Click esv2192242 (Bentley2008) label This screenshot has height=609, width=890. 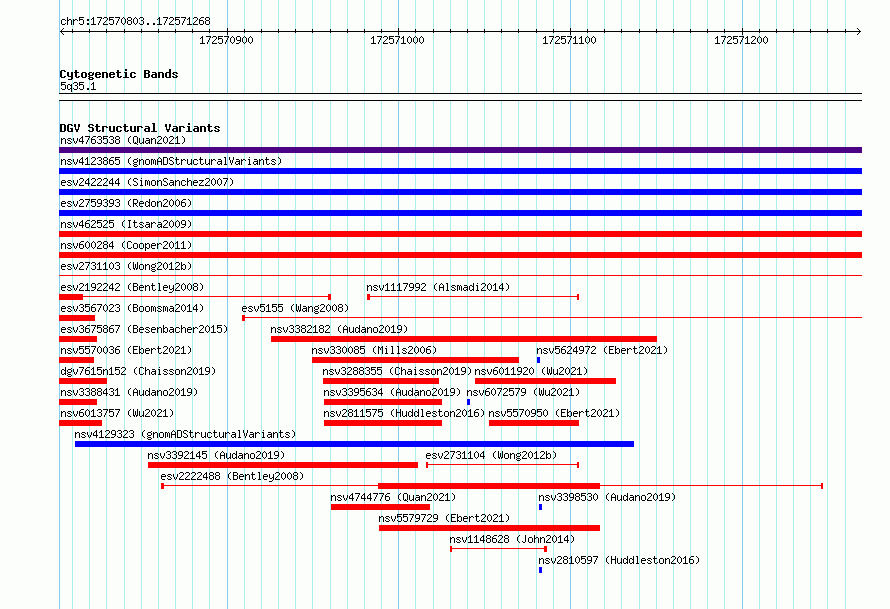point(132,287)
